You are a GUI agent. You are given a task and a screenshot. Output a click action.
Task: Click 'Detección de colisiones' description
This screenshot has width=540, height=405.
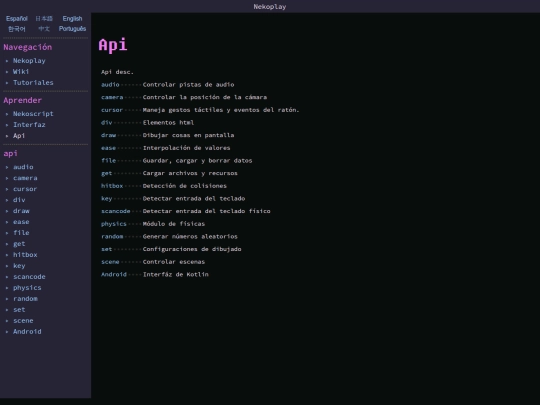[185, 186]
